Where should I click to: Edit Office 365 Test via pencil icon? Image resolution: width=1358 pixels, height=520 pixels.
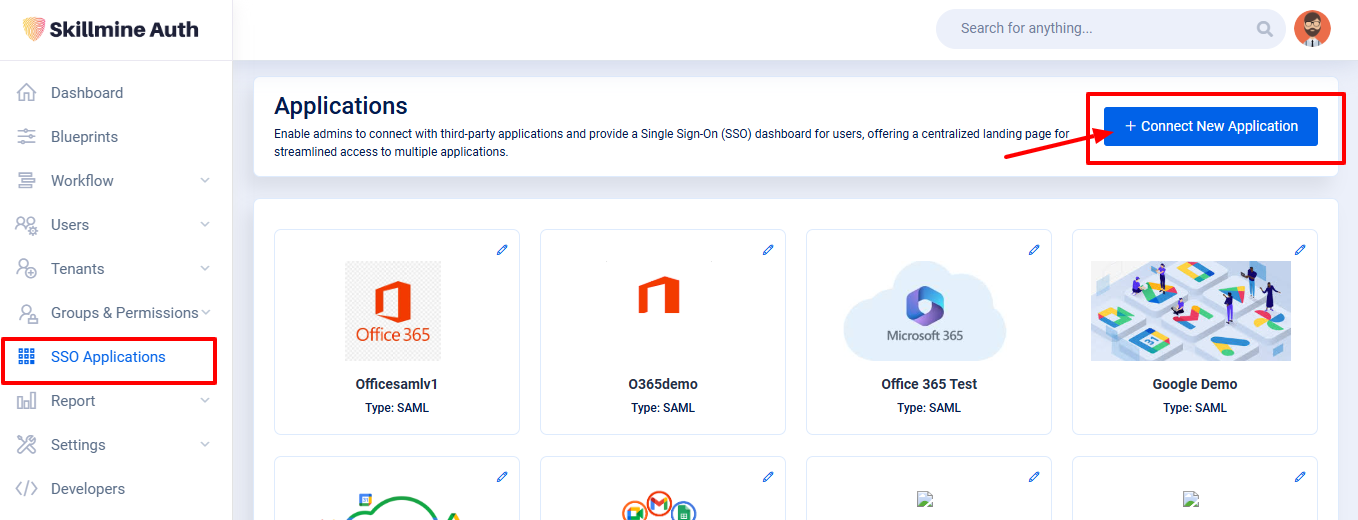(1034, 250)
